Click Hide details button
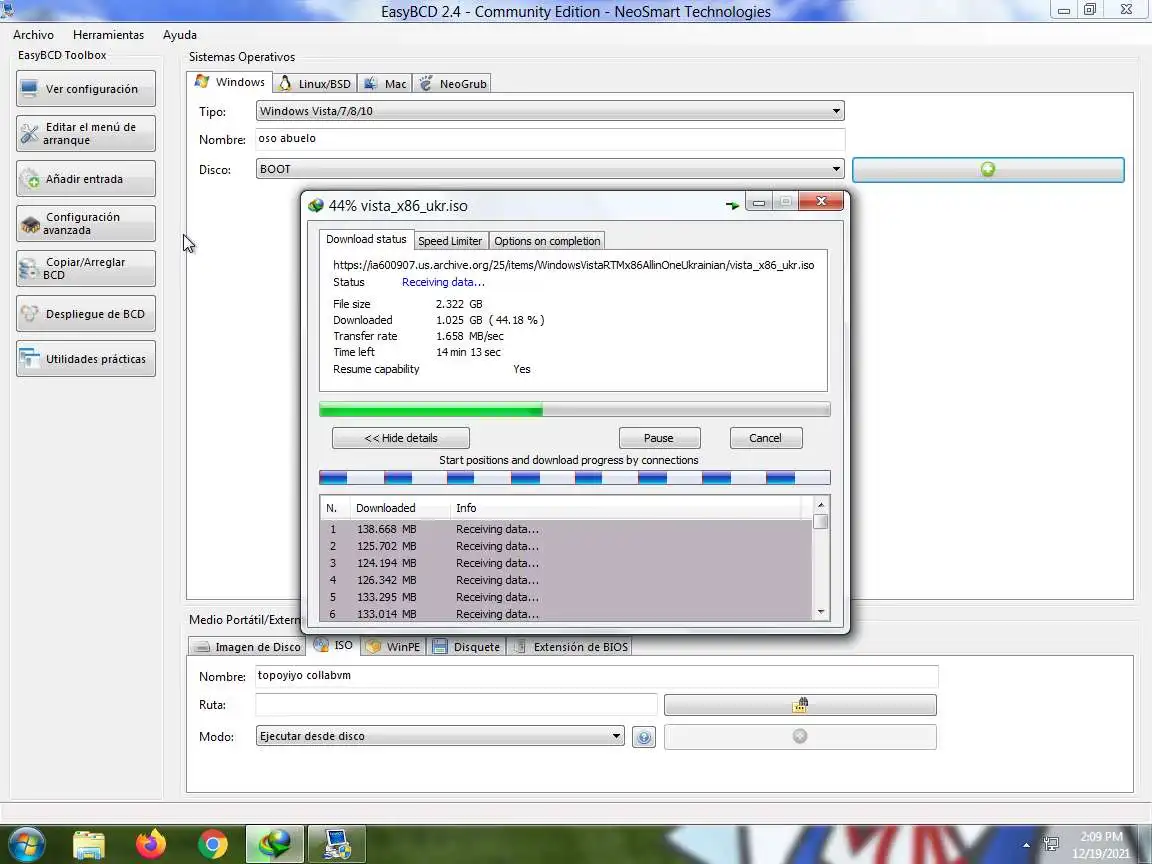The image size is (1152, 864). pos(401,438)
